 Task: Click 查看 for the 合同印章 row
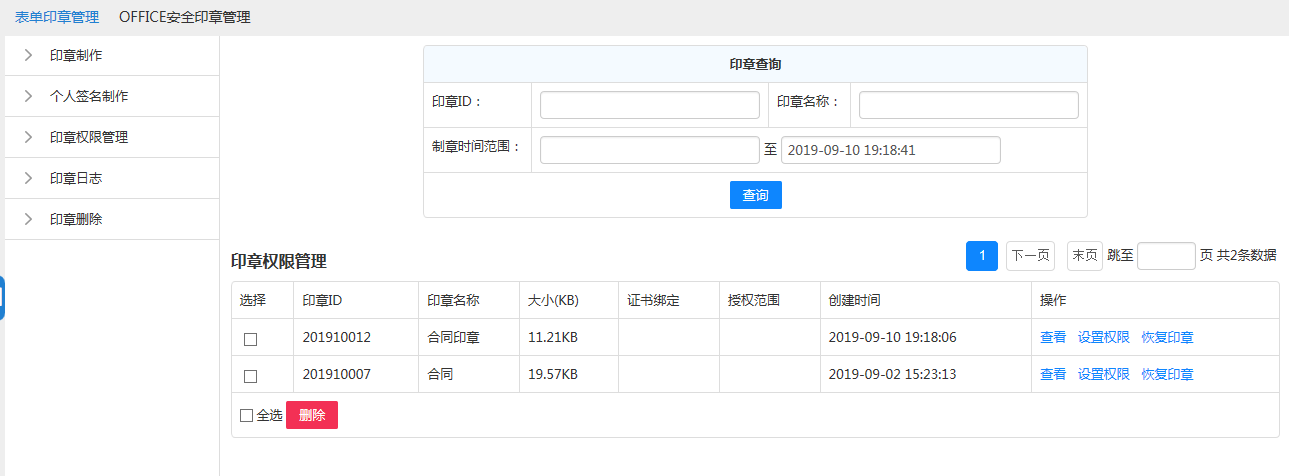[1053, 338]
